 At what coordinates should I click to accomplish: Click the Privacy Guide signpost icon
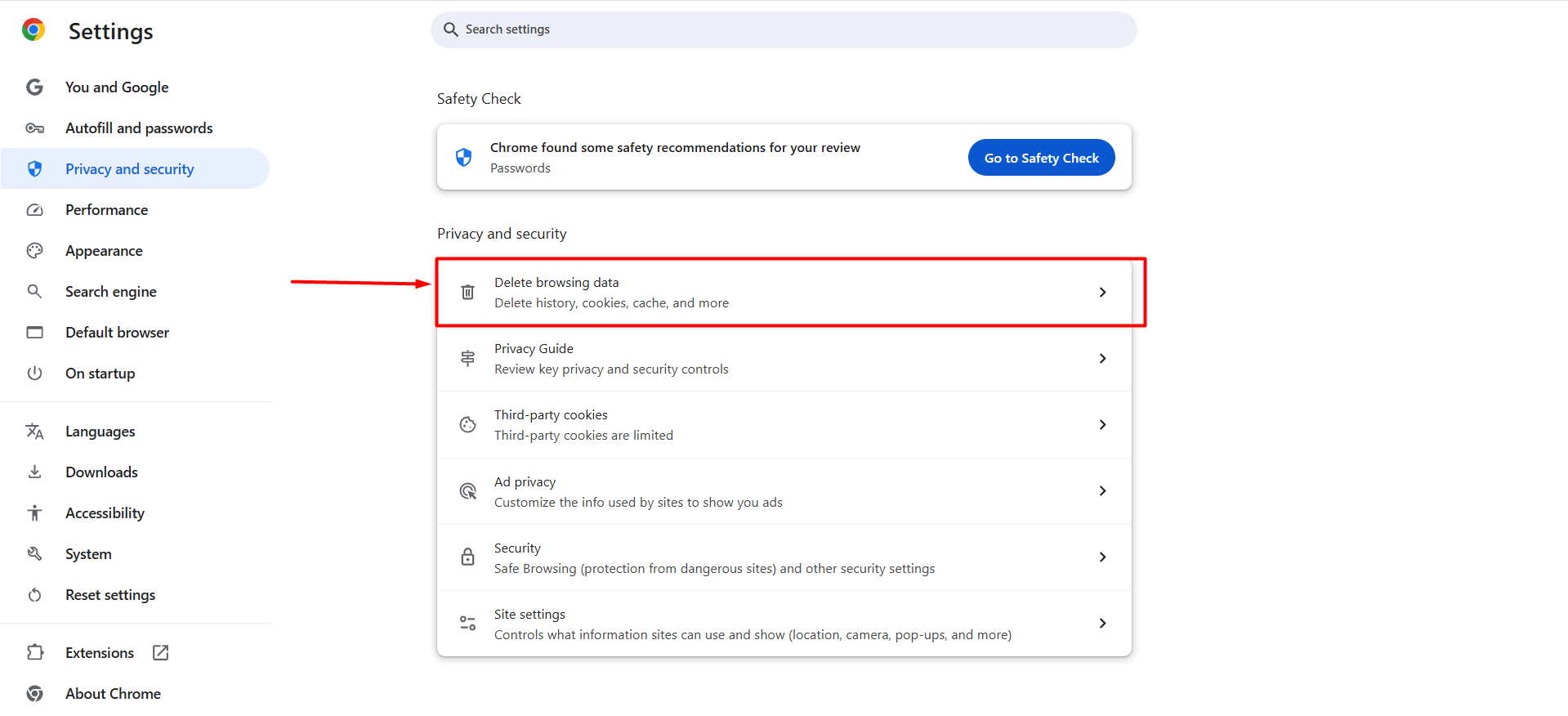(467, 358)
